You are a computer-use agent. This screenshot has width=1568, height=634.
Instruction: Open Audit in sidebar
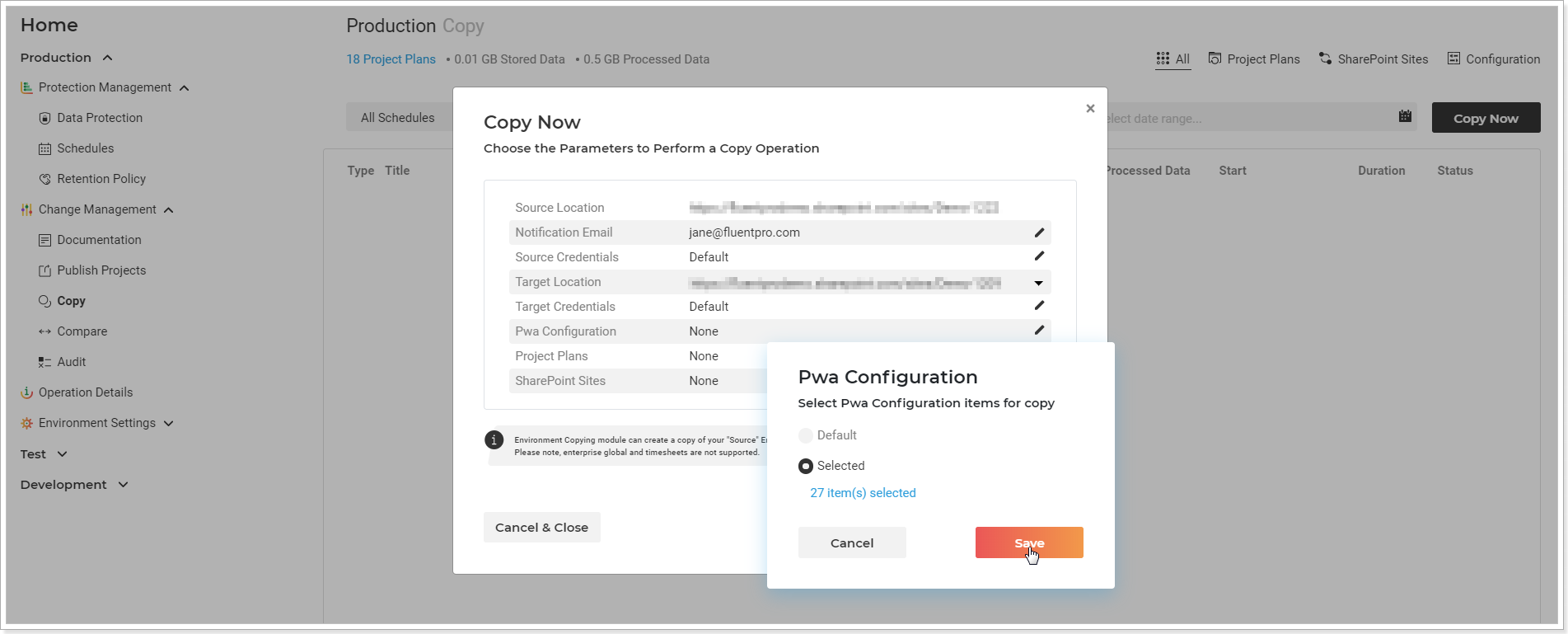(x=72, y=362)
